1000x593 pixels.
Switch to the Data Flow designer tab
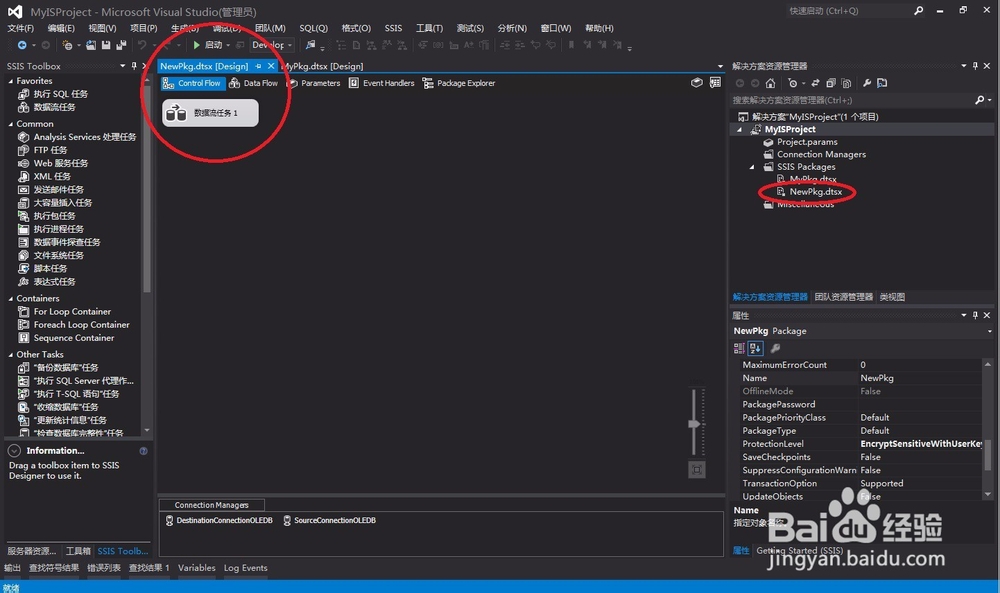(253, 83)
